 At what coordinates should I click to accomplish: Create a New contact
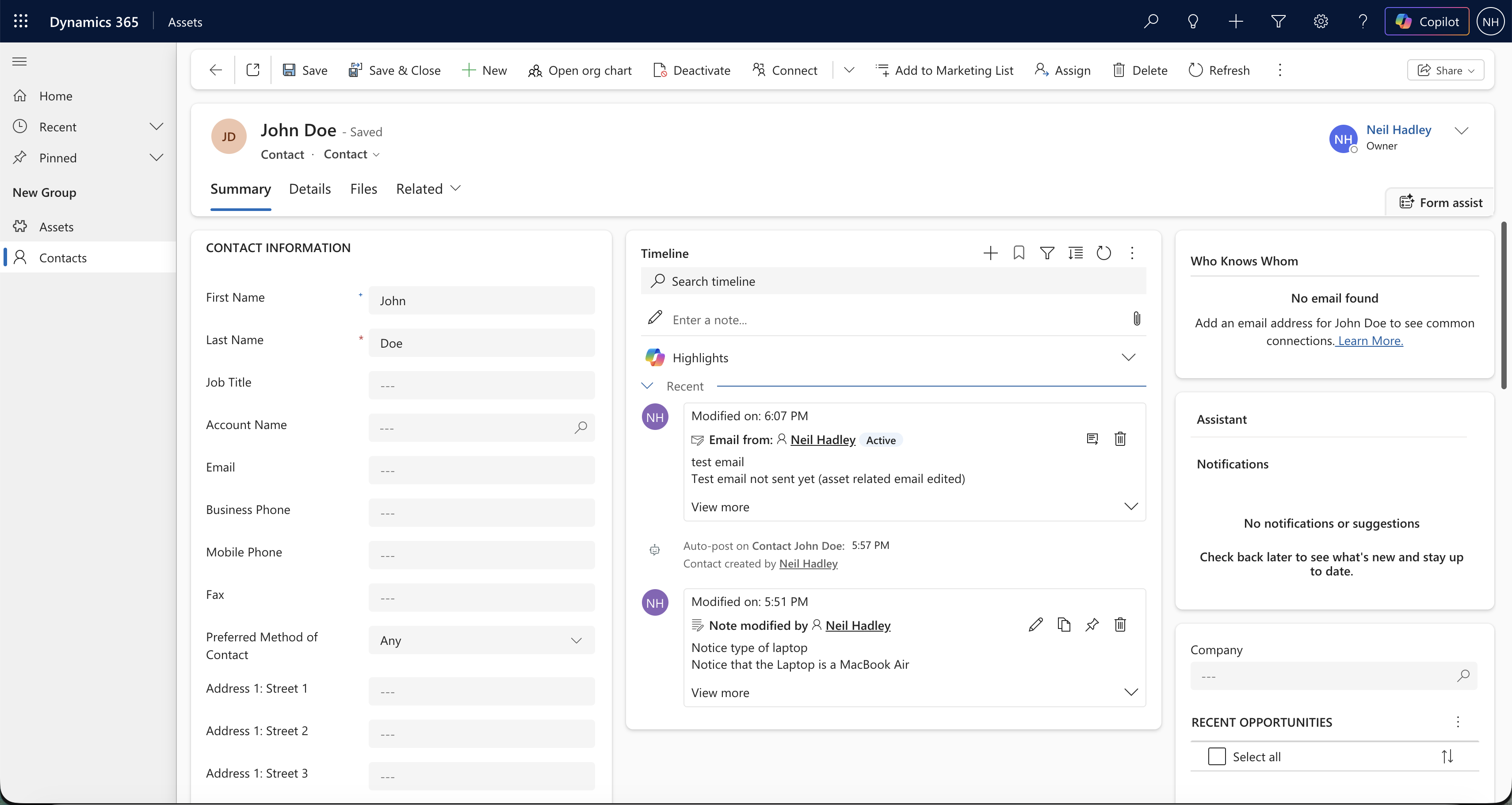484,70
